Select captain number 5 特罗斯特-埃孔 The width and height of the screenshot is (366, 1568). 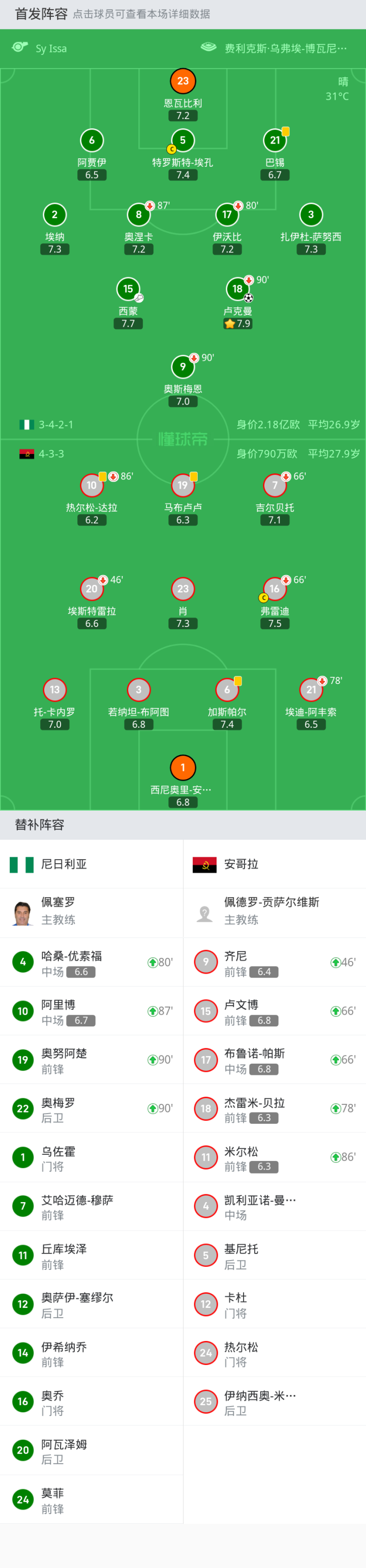tap(183, 140)
